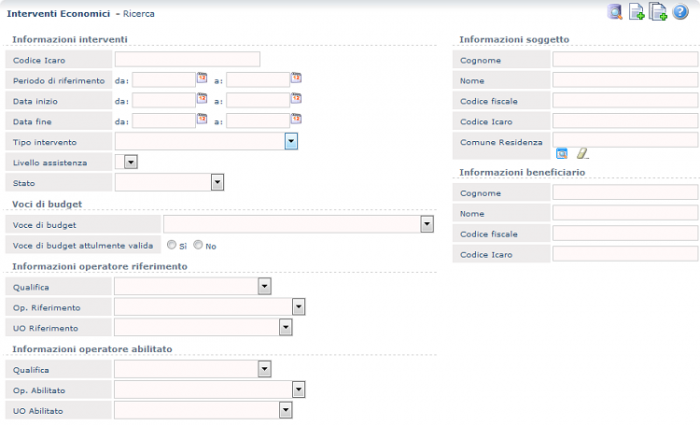Screen dimensions: 700x425
Task: Open the Op. Riferimento dropdown
Action: tap(298, 307)
